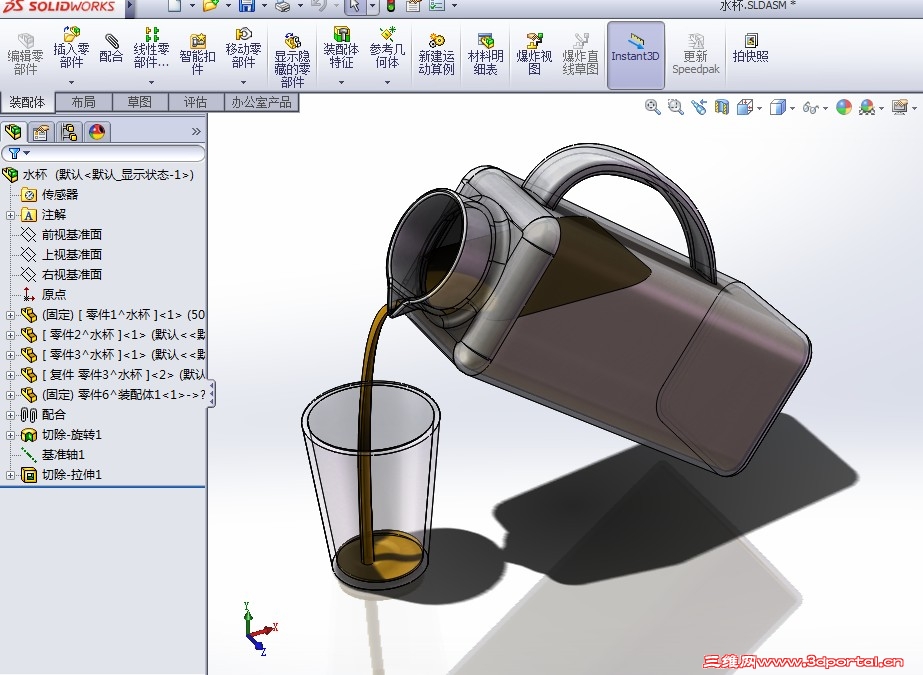Open dropdown arrow under 装配体特征

pyautogui.click(x=341, y=82)
